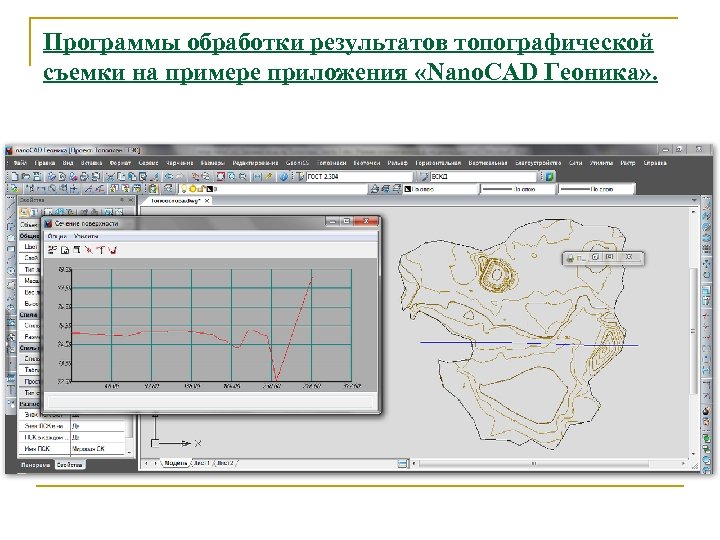
Task: Open the Справка menu
Action: pos(655,163)
